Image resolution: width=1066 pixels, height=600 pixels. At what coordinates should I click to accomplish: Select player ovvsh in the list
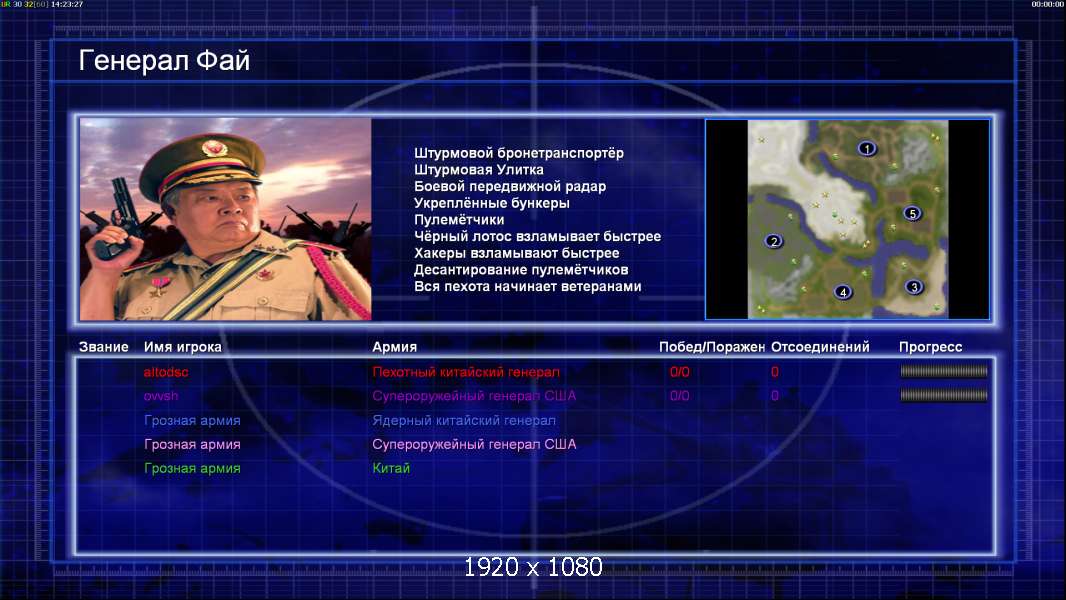coord(161,395)
